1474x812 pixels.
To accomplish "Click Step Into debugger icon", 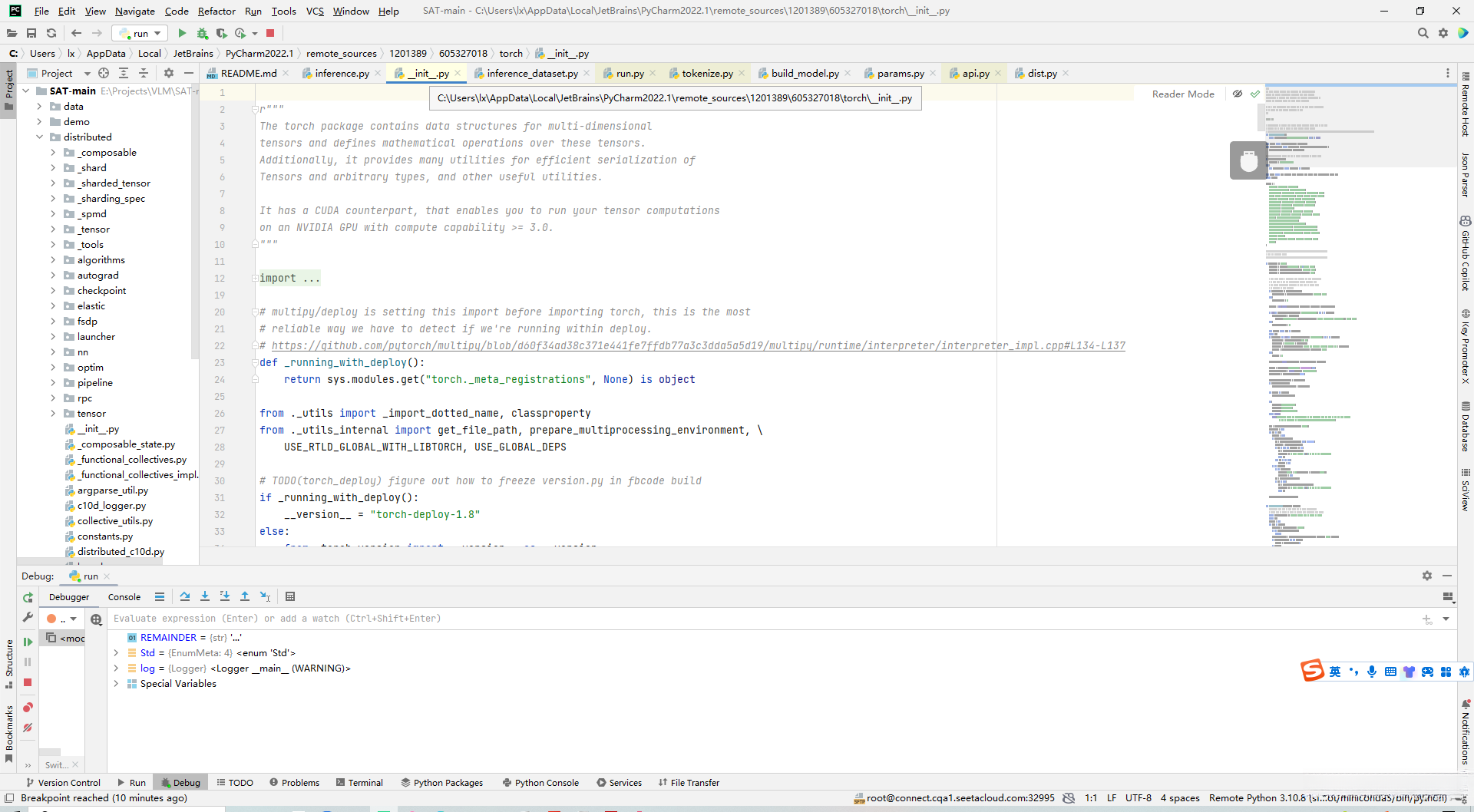I will pos(205,596).
